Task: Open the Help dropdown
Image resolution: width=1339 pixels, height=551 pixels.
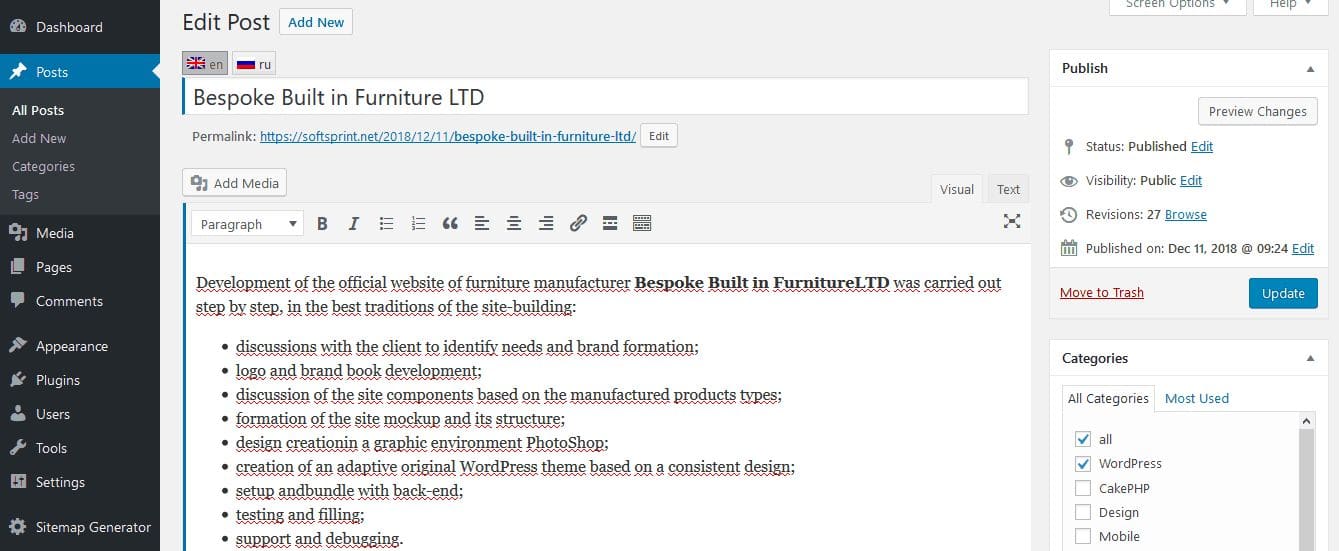Action: tap(1290, 5)
